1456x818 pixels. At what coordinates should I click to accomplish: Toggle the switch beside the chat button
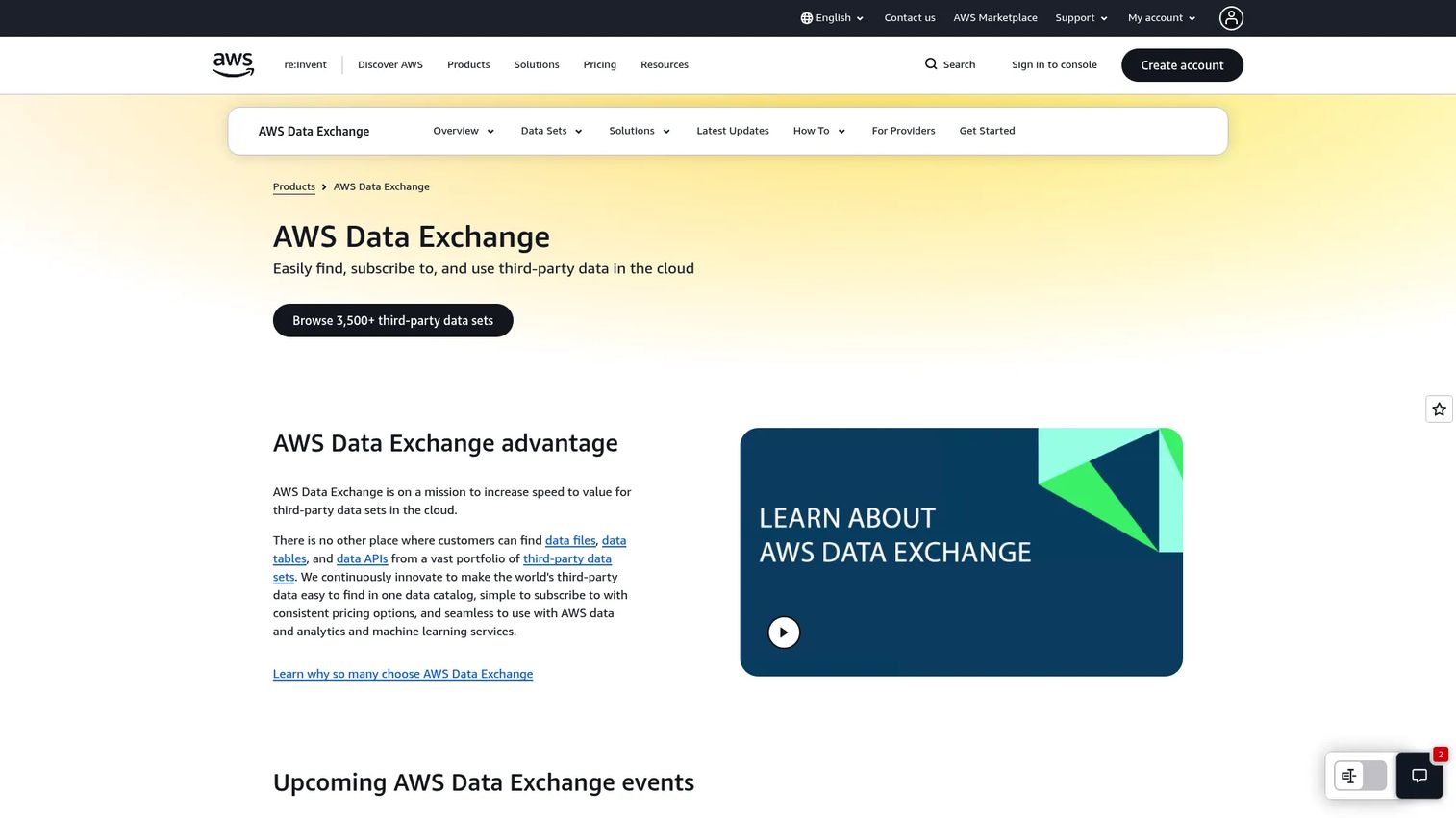(x=1360, y=776)
